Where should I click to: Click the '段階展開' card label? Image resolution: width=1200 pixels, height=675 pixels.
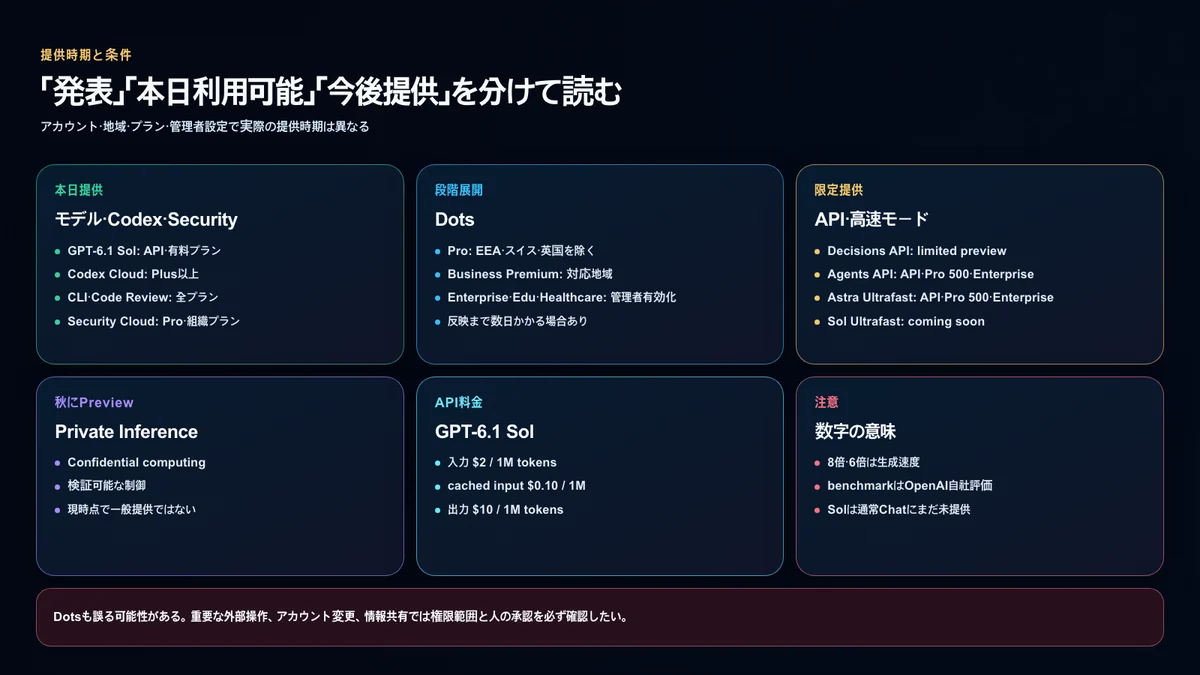459,190
